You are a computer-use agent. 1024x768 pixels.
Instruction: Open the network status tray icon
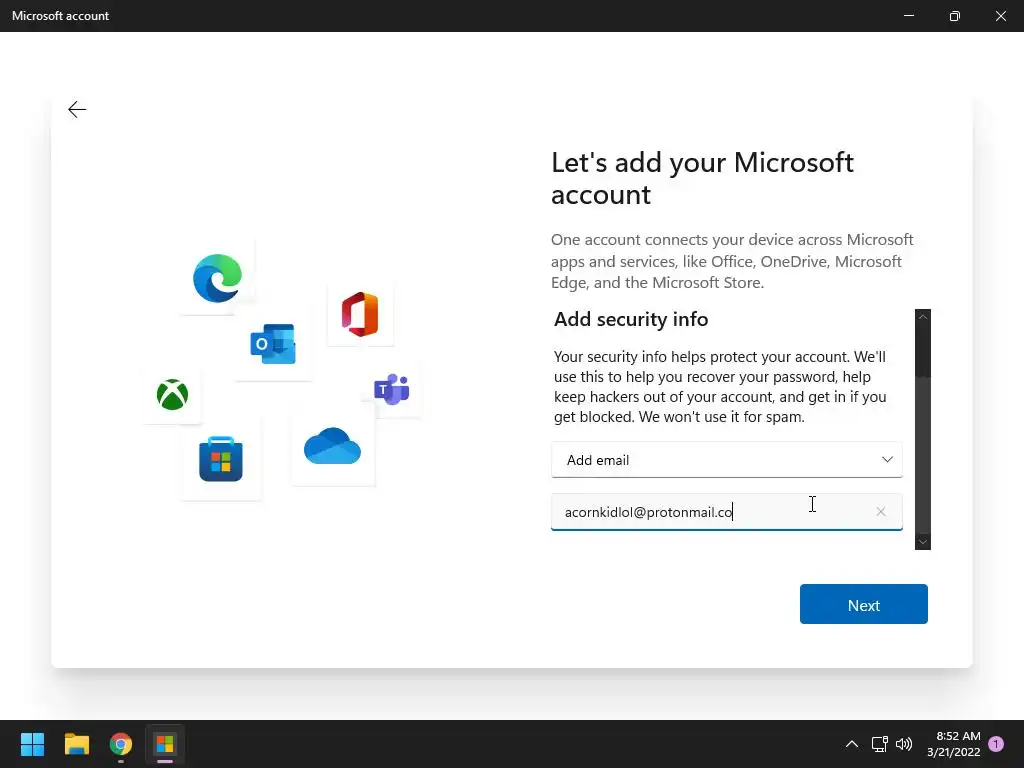pyautogui.click(x=880, y=744)
